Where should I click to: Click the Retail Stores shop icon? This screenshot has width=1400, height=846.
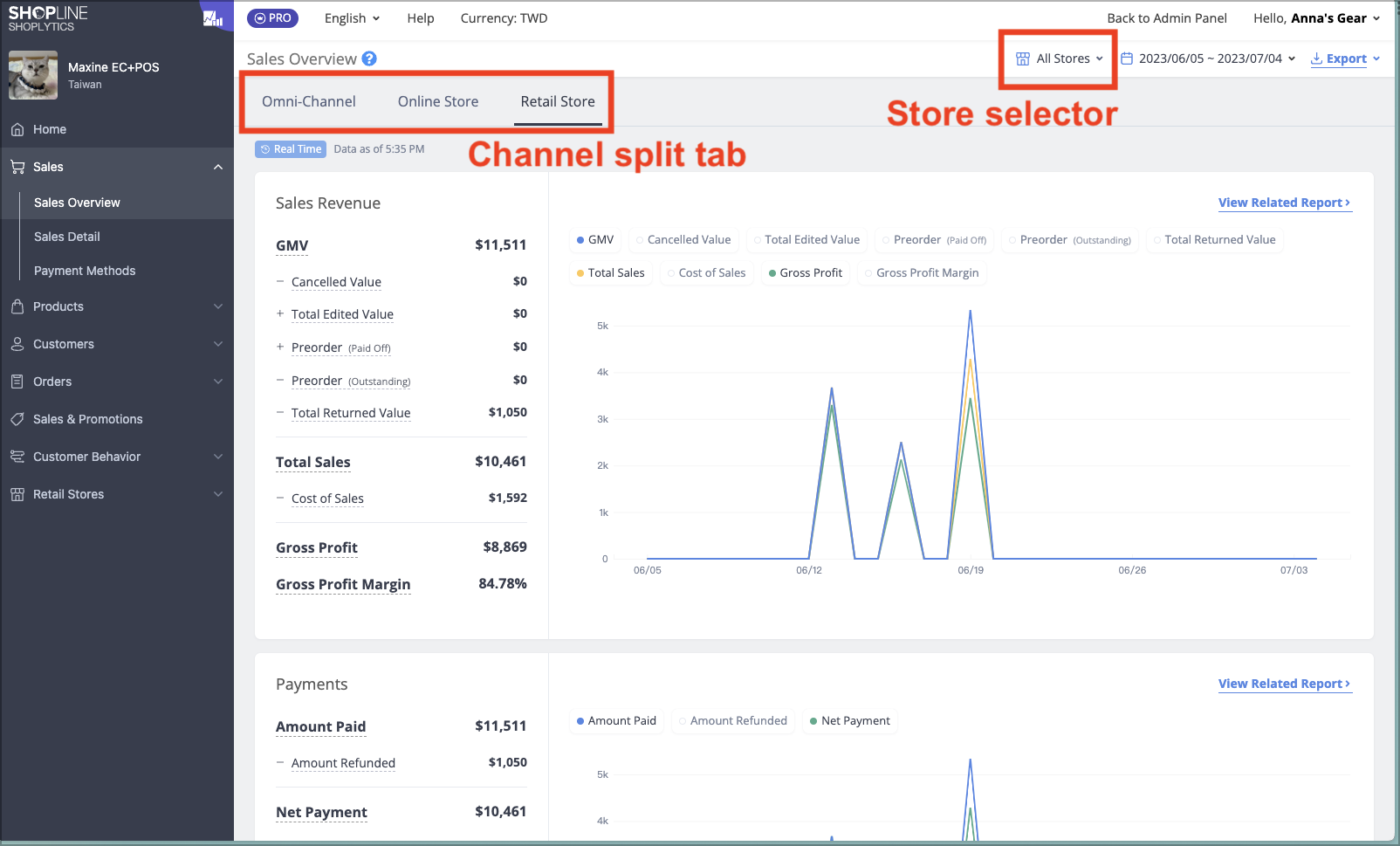click(x=17, y=494)
